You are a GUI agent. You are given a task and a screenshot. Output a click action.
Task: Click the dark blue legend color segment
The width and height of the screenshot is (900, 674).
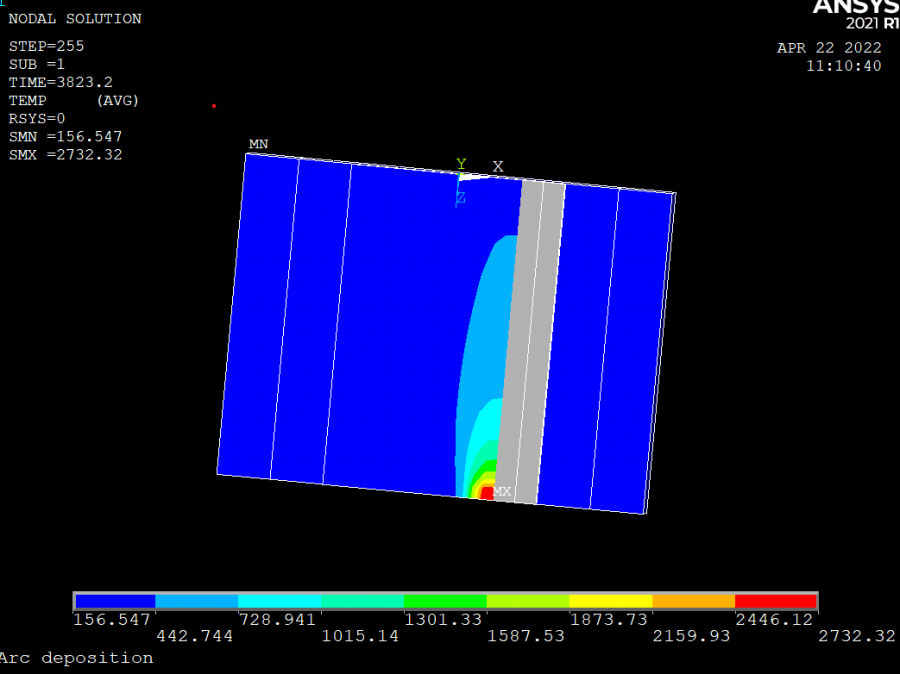[x=115, y=601]
